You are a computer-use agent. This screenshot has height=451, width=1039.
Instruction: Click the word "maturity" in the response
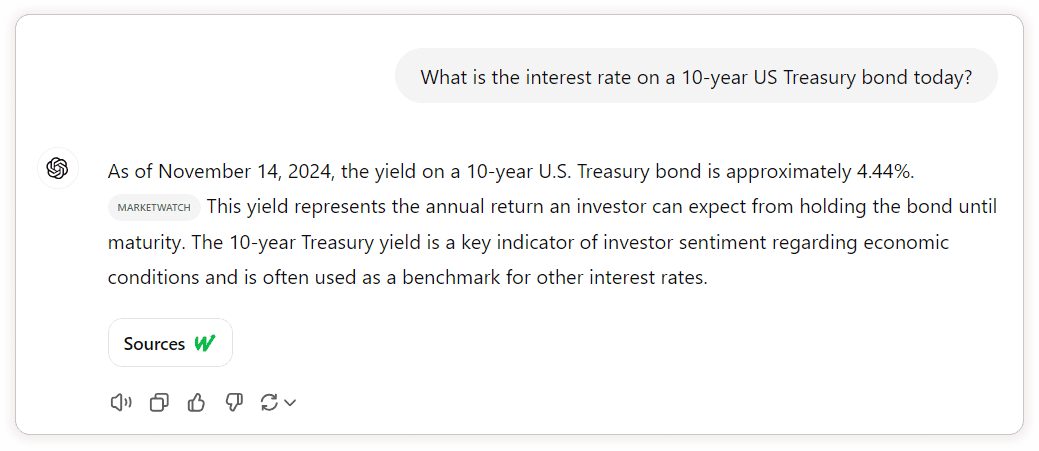pos(141,242)
